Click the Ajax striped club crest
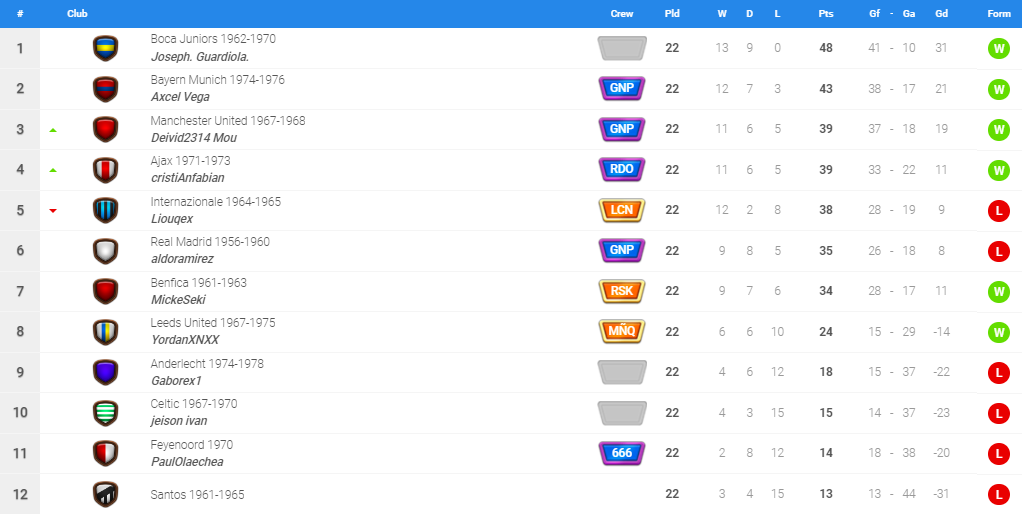1022x514 pixels. [105, 170]
